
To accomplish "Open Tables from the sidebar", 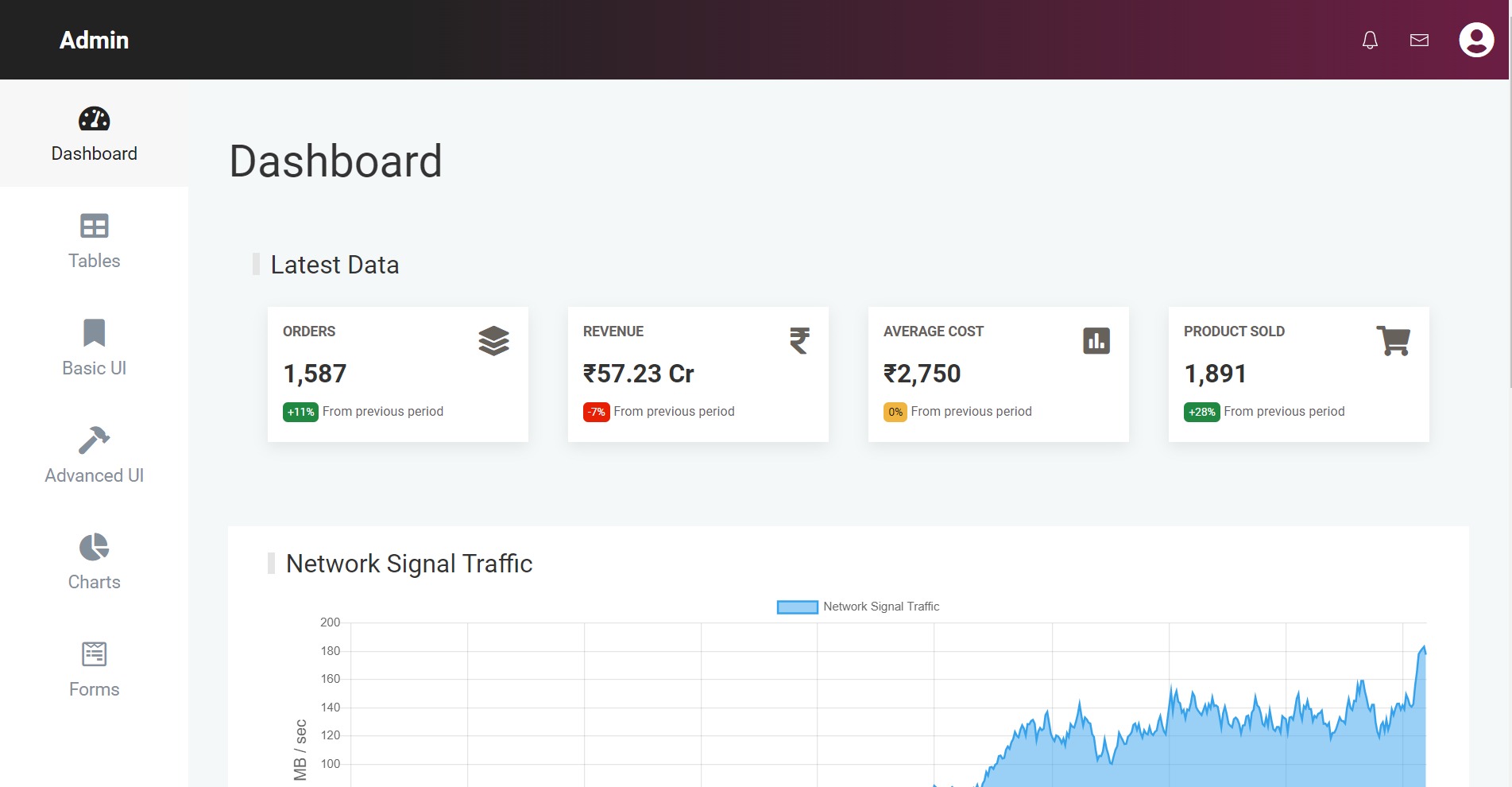I will [95, 241].
